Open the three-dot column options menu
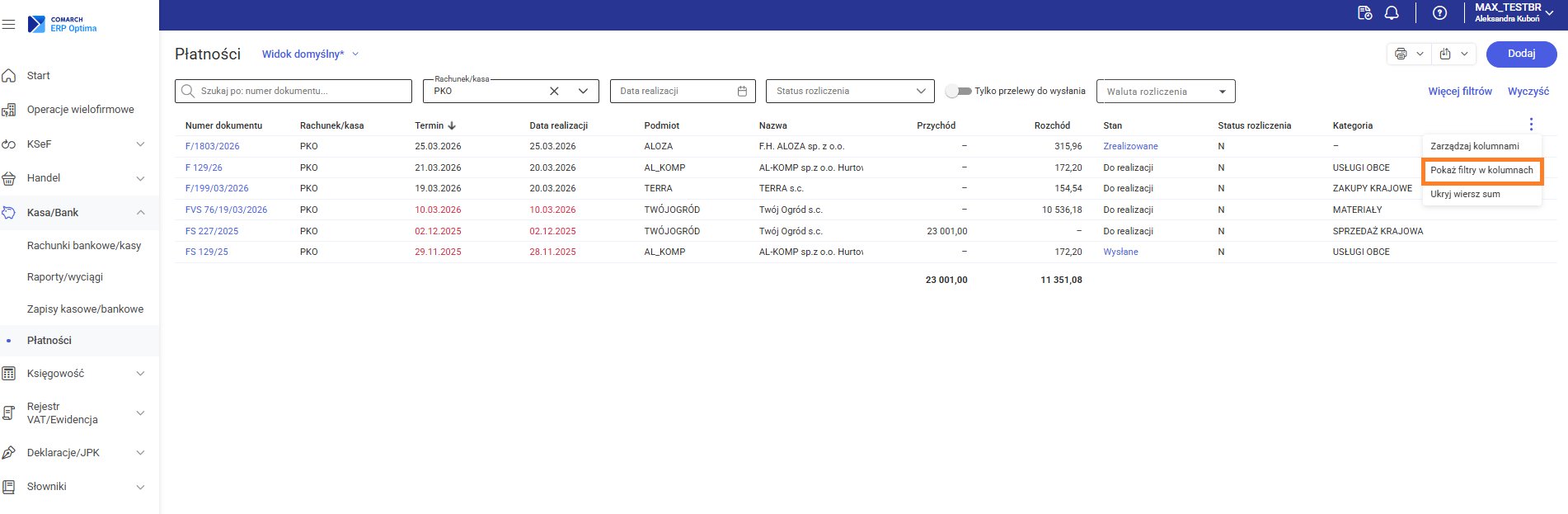Screen dimensions: 1568x514 [1531, 125]
